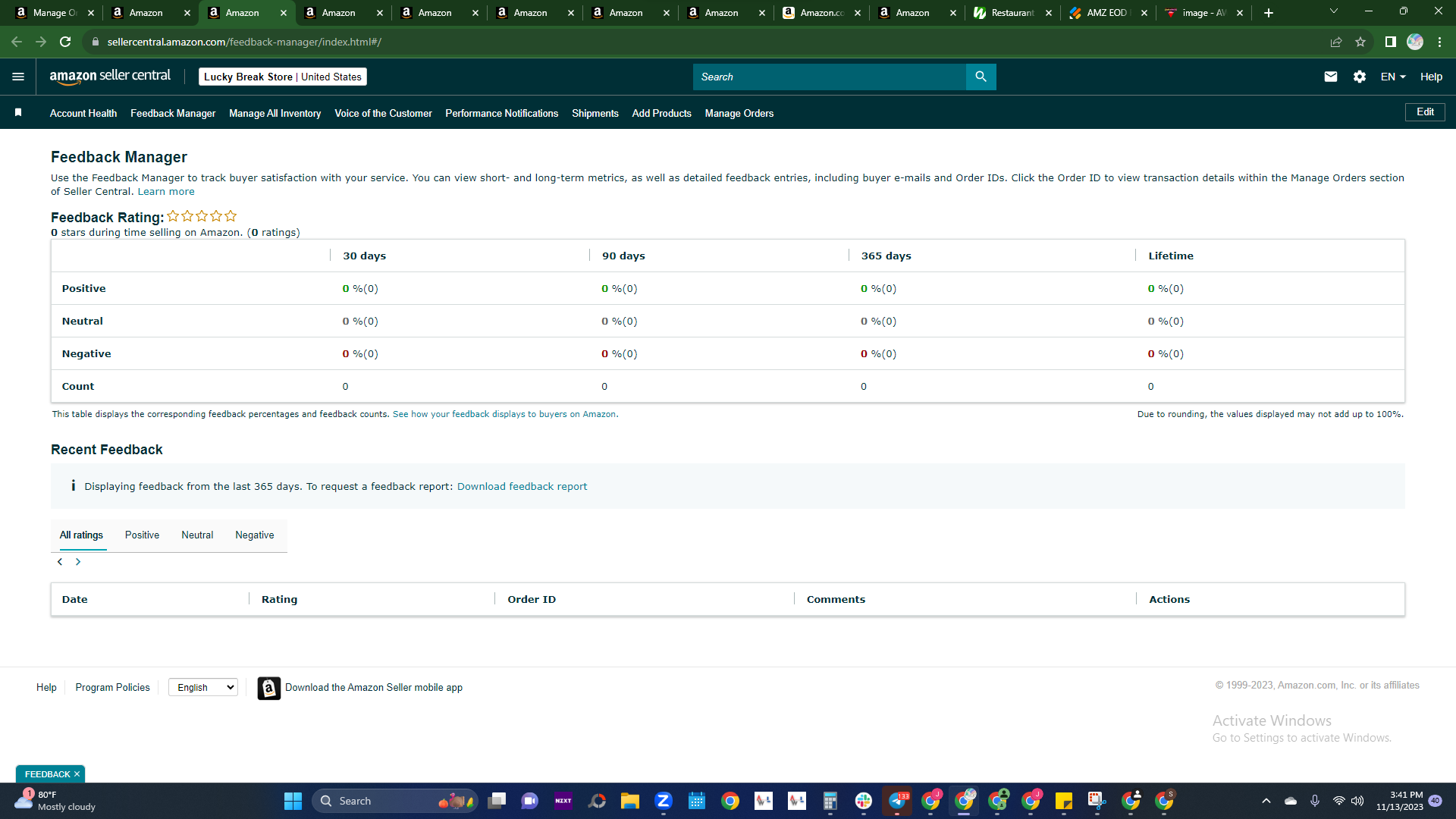Go to next feedback page arrow
1456x819 pixels.
(78, 562)
